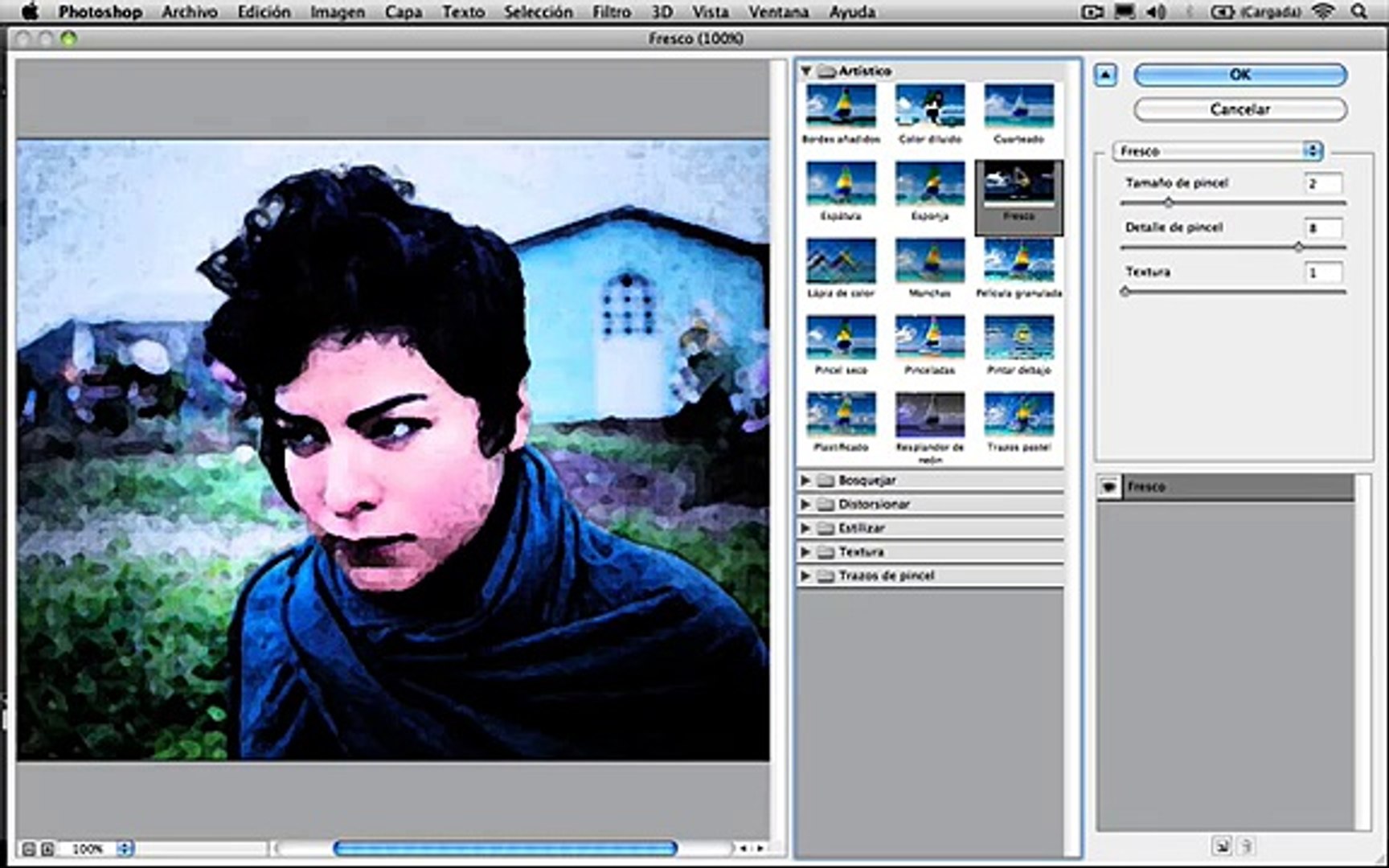1389x868 pixels.
Task: Collapse the Artístico filter category
Action: coord(805,72)
